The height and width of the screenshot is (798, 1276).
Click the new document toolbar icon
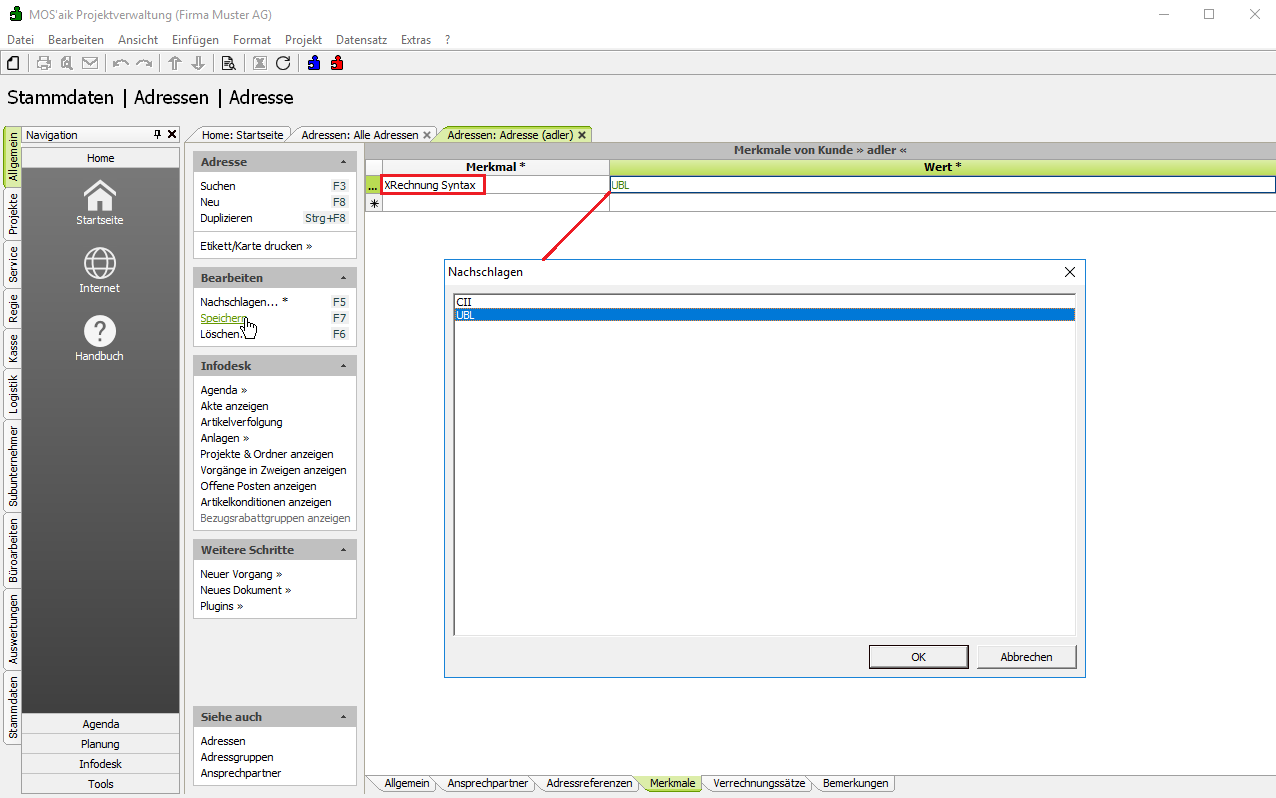[x=13, y=63]
